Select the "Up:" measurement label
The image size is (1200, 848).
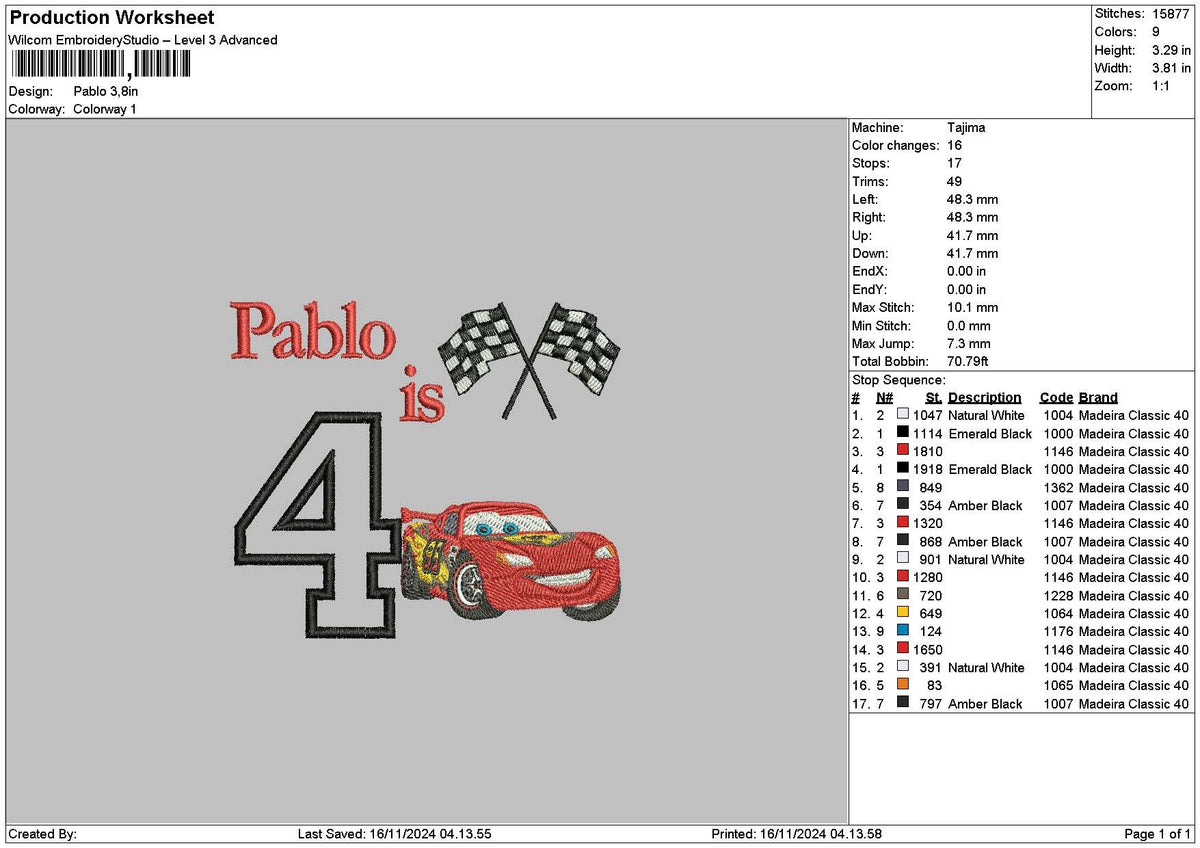click(862, 236)
